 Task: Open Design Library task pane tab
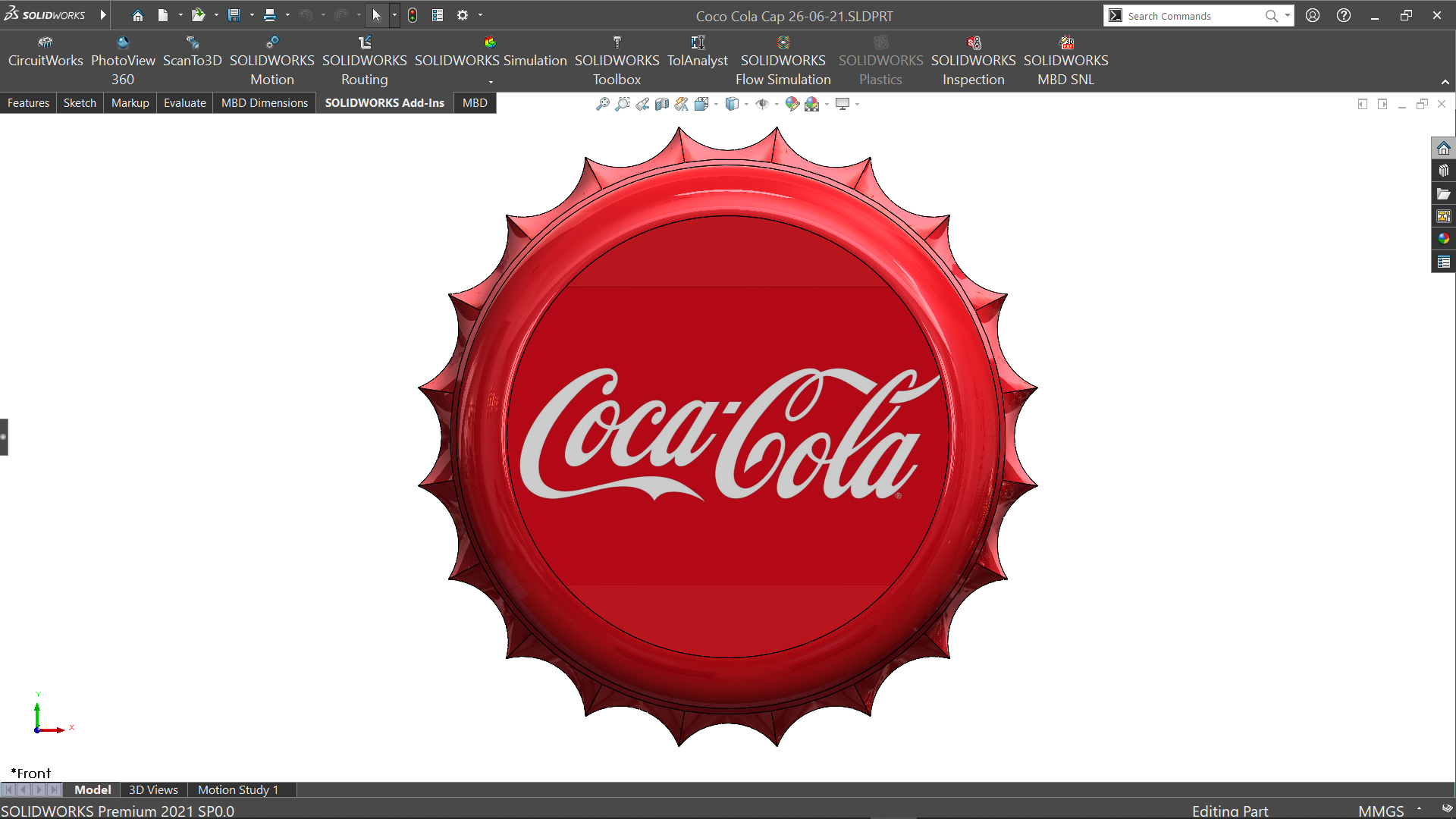click(x=1444, y=171)
